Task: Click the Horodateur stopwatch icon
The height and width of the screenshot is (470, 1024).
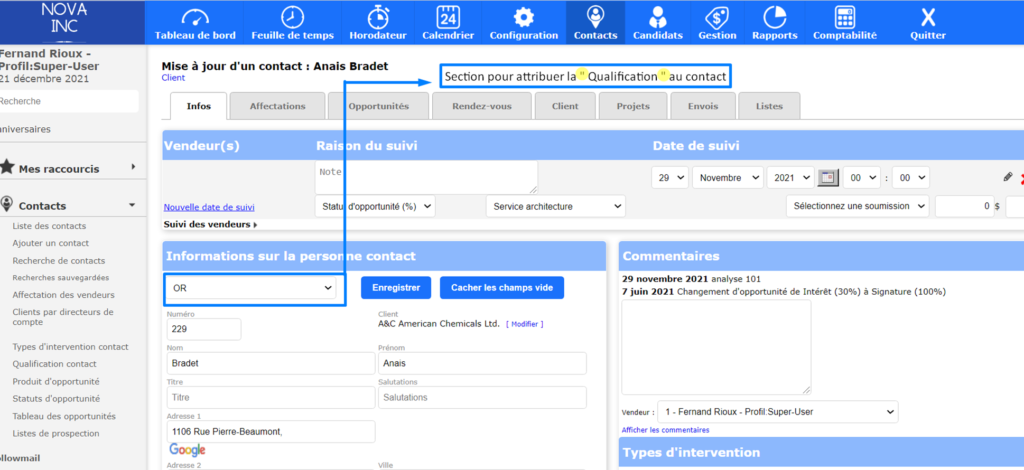Action: click(x=379, y=18)
